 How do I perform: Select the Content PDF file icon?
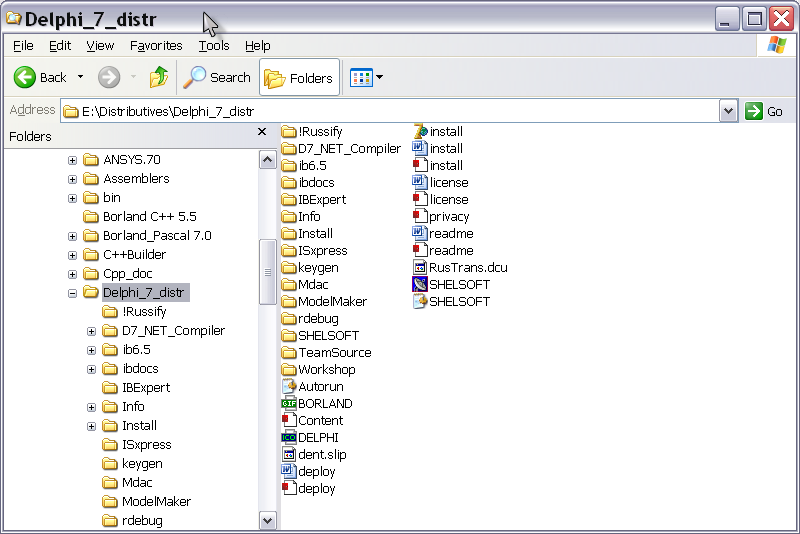(289, 420)
